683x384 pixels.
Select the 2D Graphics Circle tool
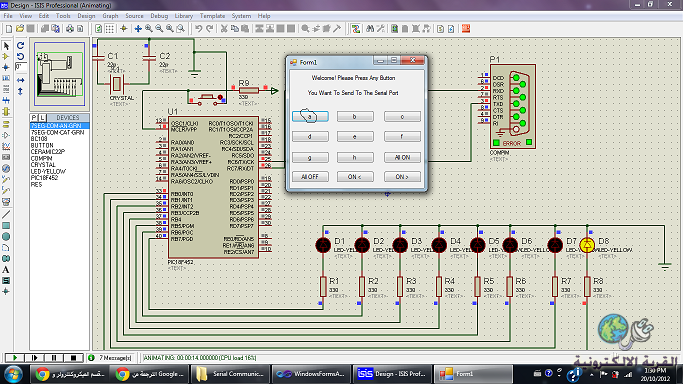[6, 236]
